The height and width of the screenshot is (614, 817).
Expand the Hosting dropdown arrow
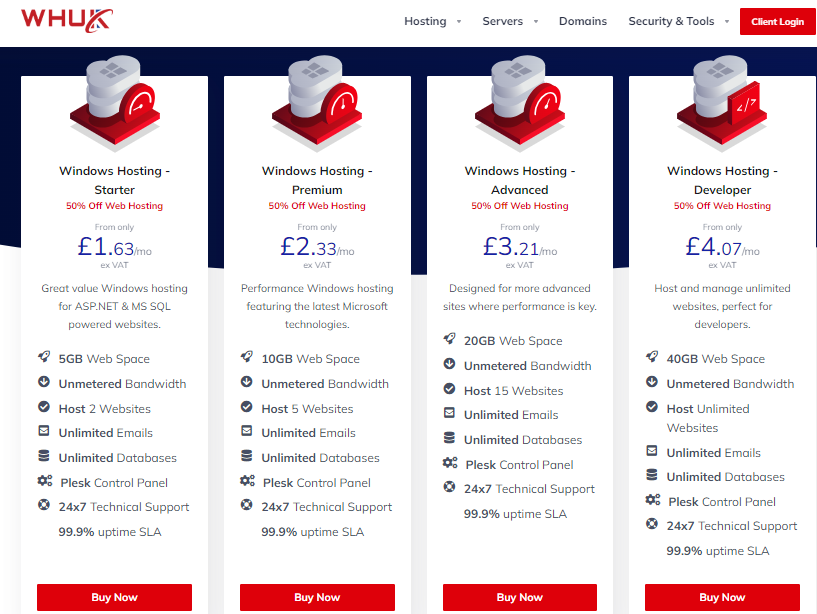pos(459,22)
